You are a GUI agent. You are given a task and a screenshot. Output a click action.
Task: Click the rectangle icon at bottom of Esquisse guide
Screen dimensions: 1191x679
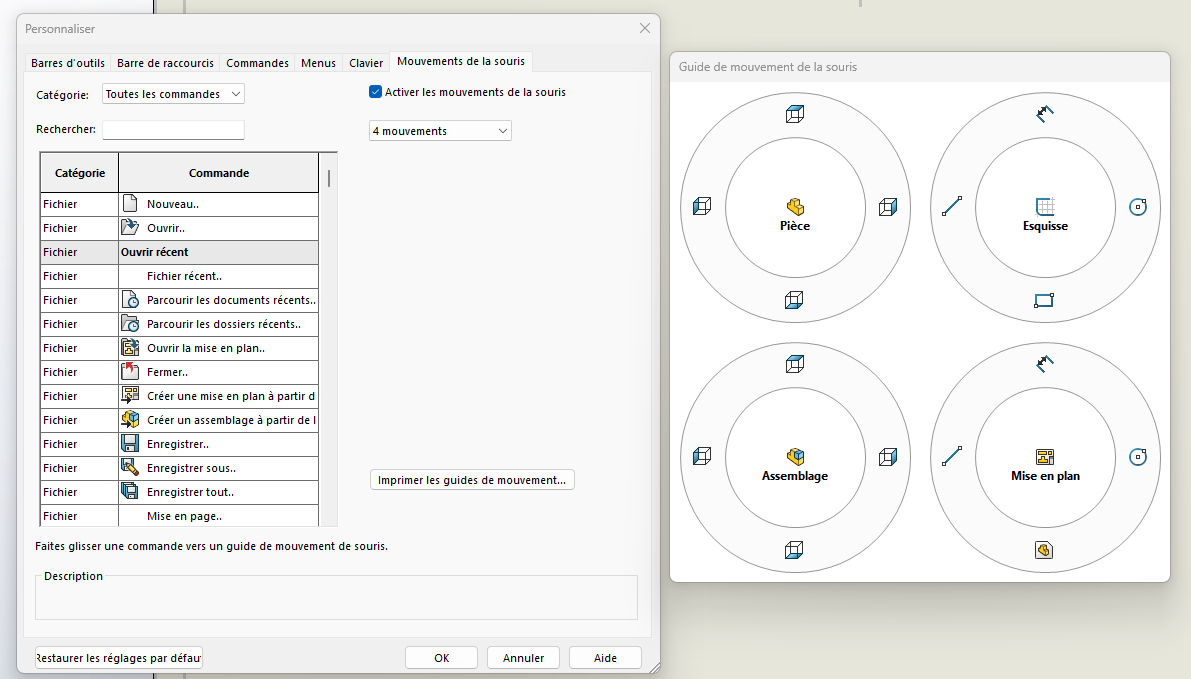point(1044,300)
